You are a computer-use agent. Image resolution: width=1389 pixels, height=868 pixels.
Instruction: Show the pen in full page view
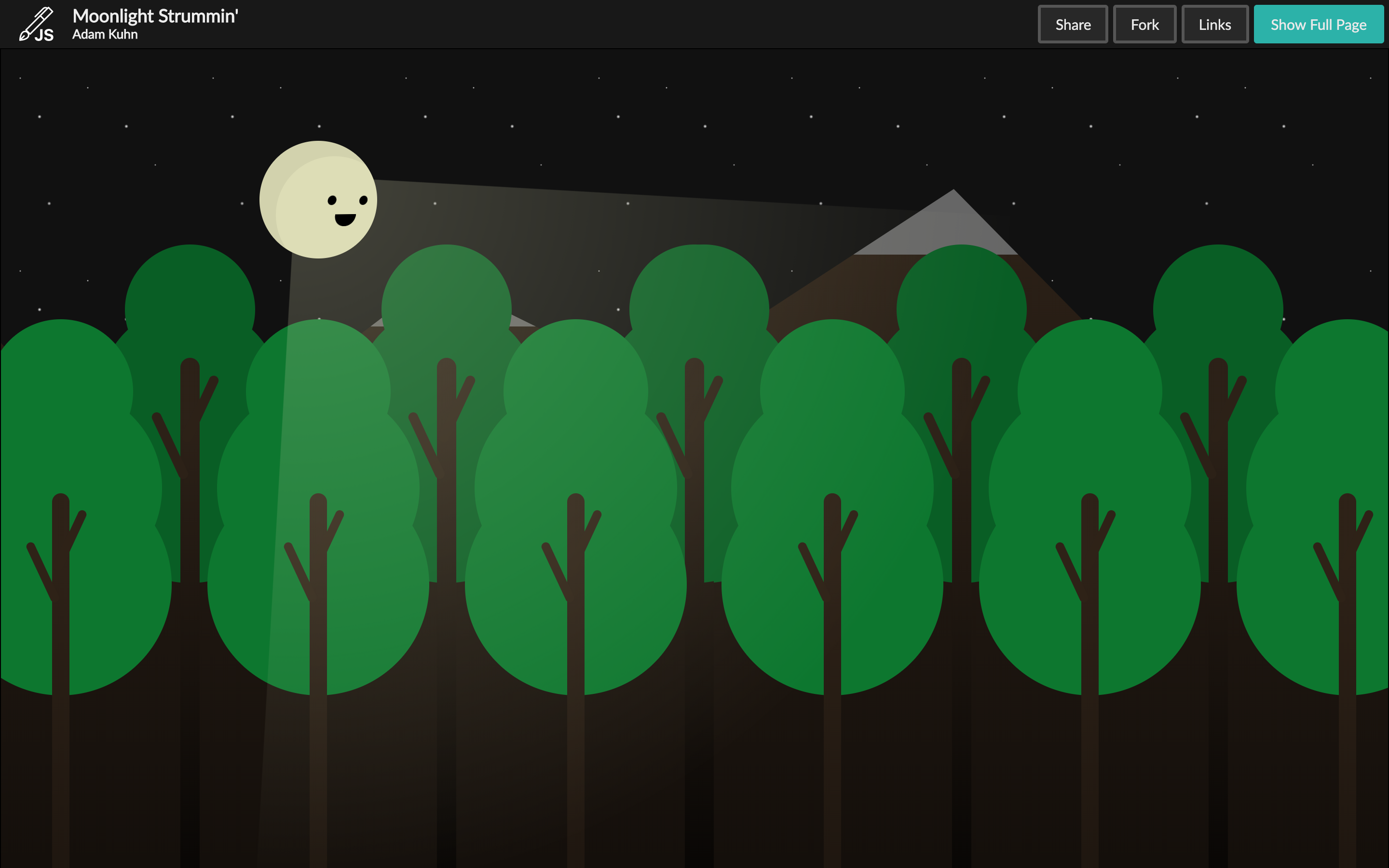point(1319,24)
